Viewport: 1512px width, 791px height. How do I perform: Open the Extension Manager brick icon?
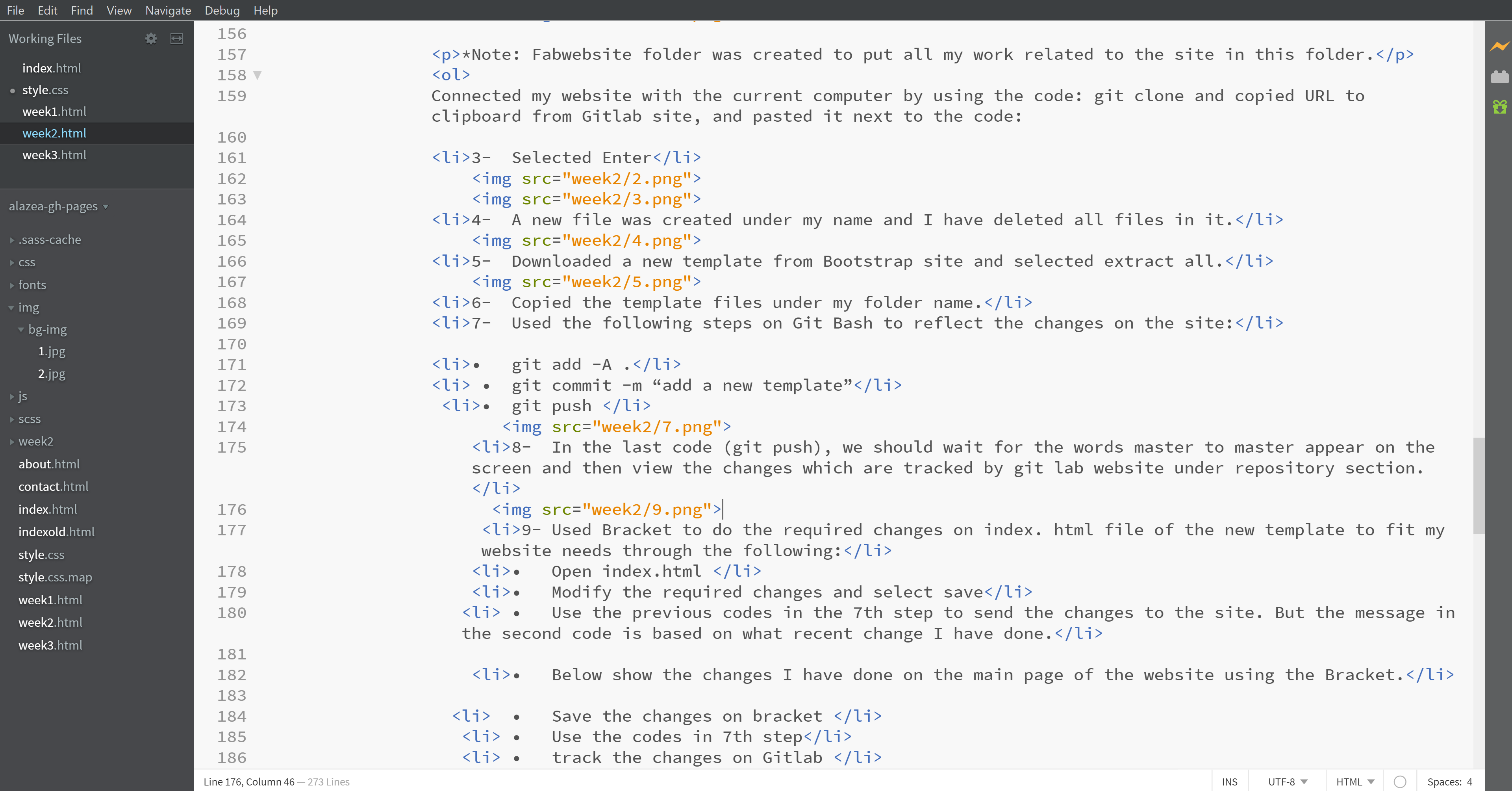(x=1499, y=76)
